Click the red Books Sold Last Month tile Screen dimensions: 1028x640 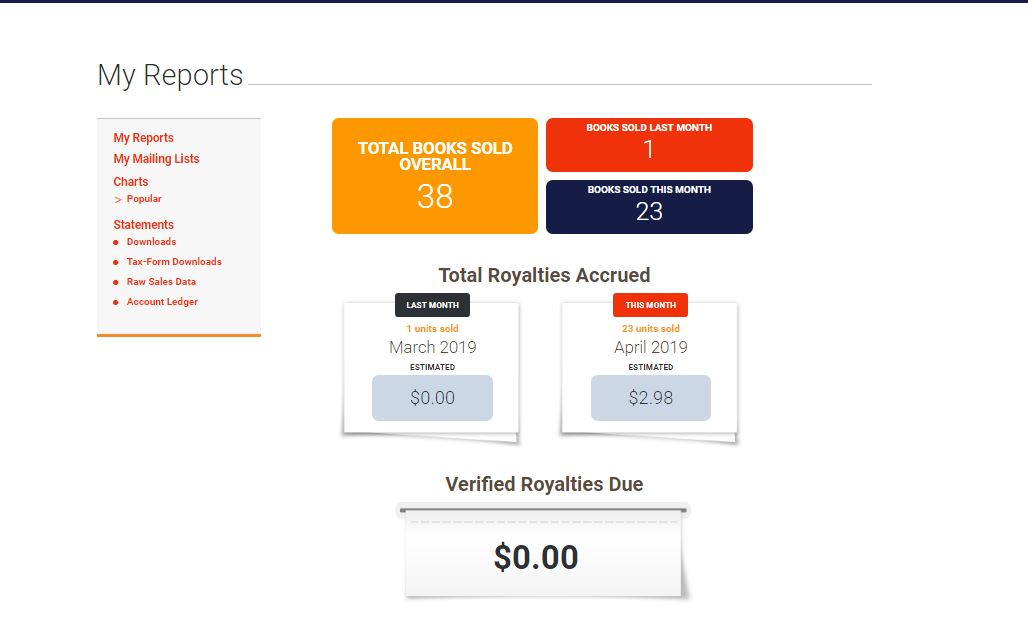(x=649, y=145)
